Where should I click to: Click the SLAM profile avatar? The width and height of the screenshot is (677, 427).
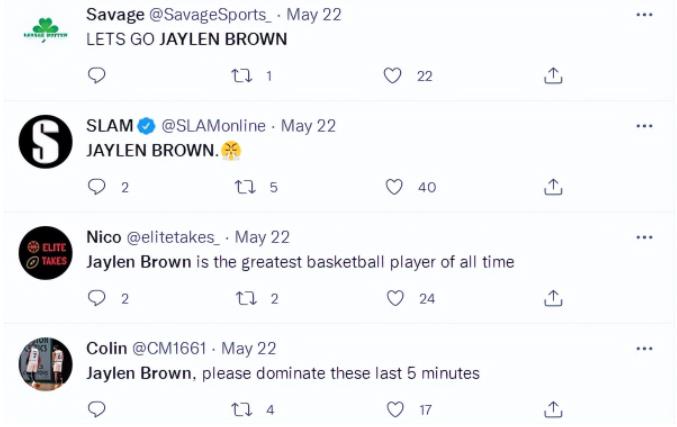tap(46, 141)
